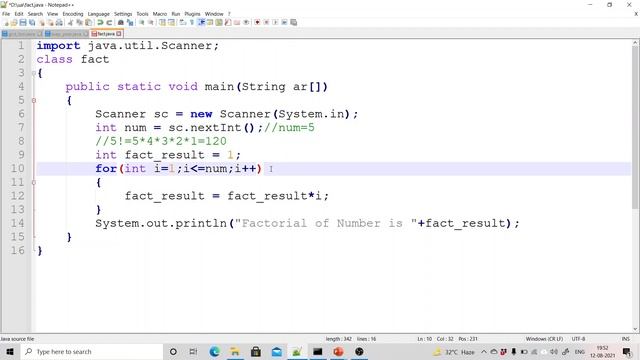Viewport: 640px width, 360px height.
Task: Run a macro multiple times icon
Action: click(x=284, y=22)
